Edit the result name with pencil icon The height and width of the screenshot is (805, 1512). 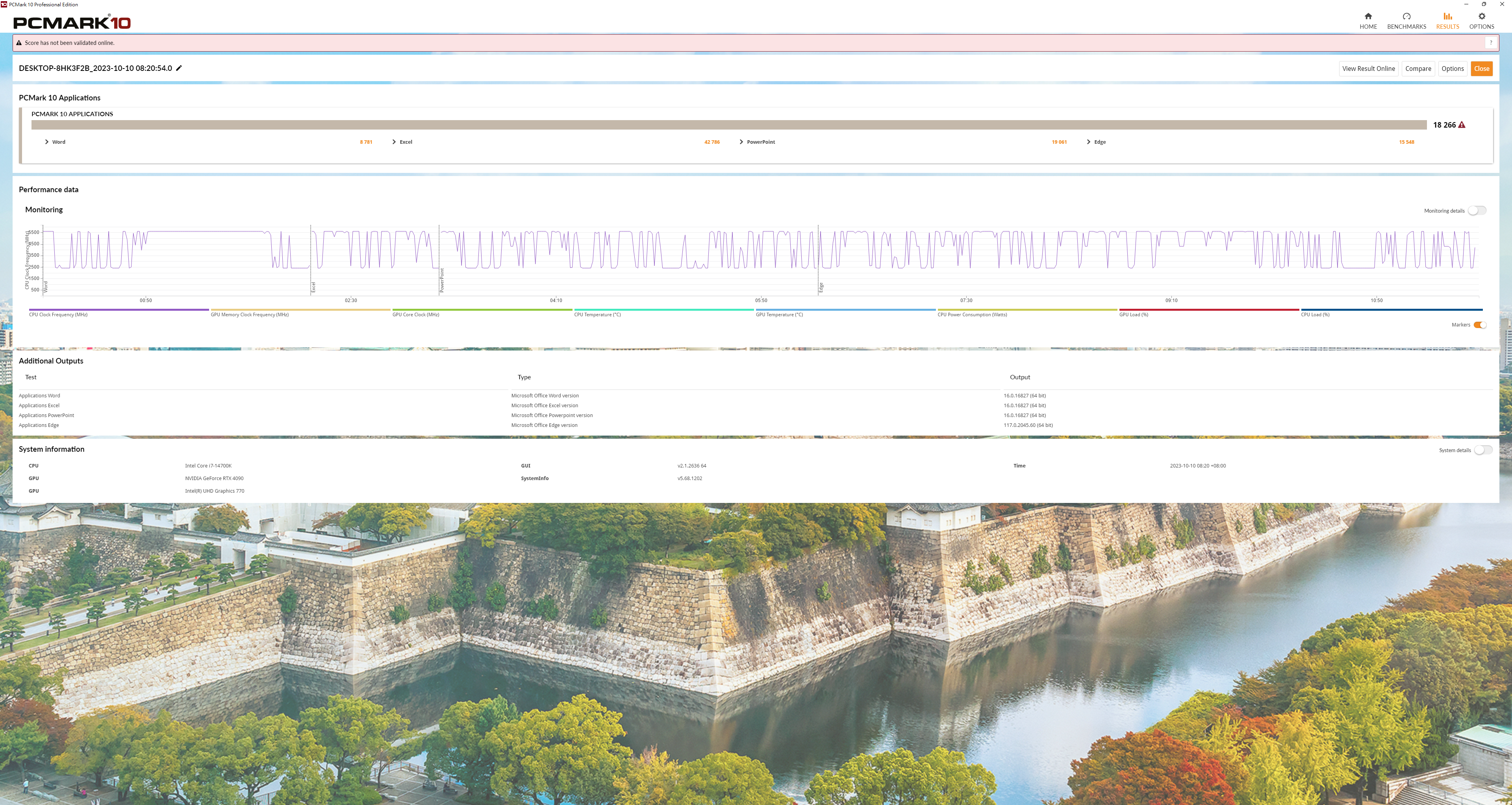pos(179,68)
